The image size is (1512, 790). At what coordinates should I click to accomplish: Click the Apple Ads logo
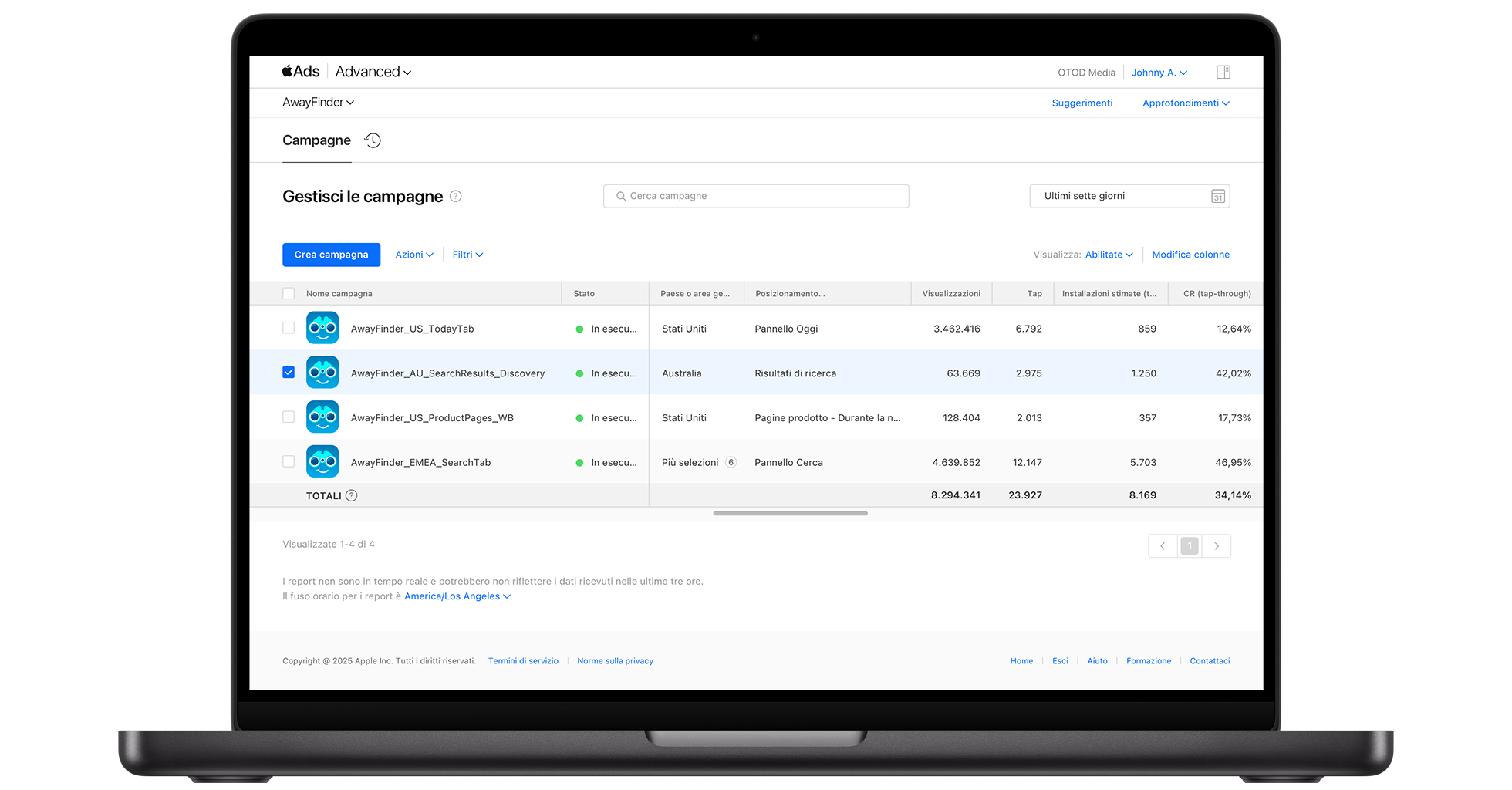tap(301, 72)
